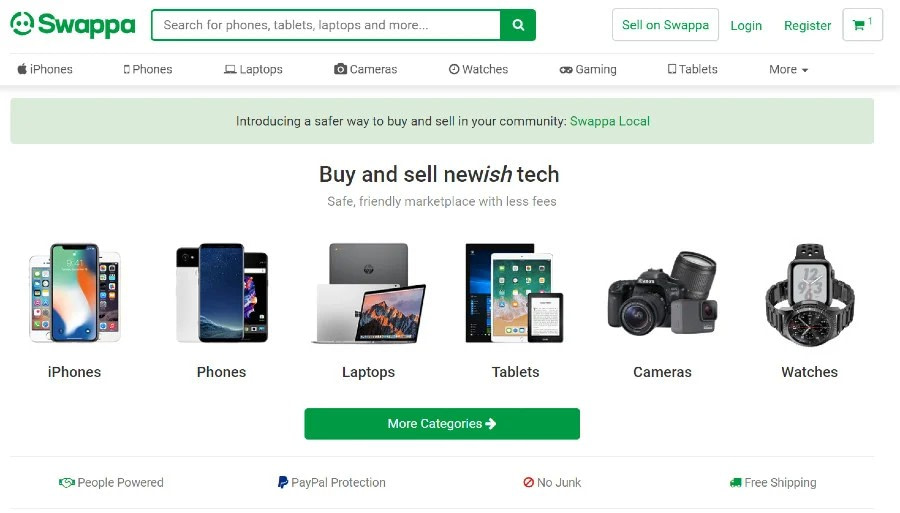Image resolution: width=900 pixels, height=513 pixels.
Task: Click the Swappa smiley logo
Action: coord(22,24)
